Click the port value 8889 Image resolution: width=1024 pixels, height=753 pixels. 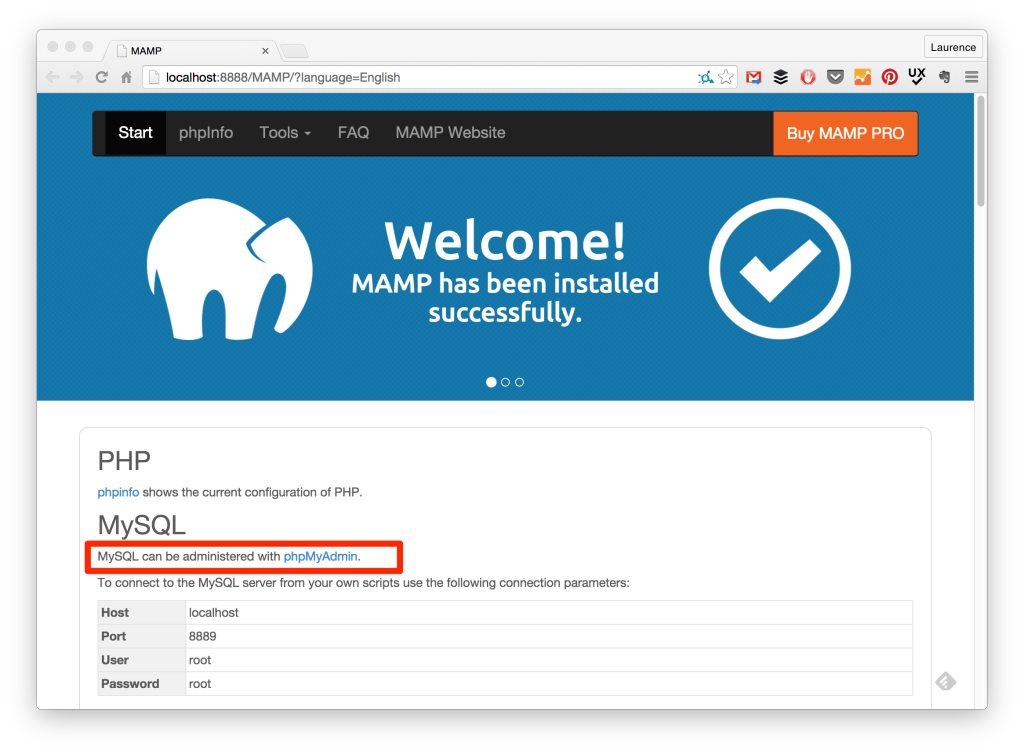tap(202, 636)
